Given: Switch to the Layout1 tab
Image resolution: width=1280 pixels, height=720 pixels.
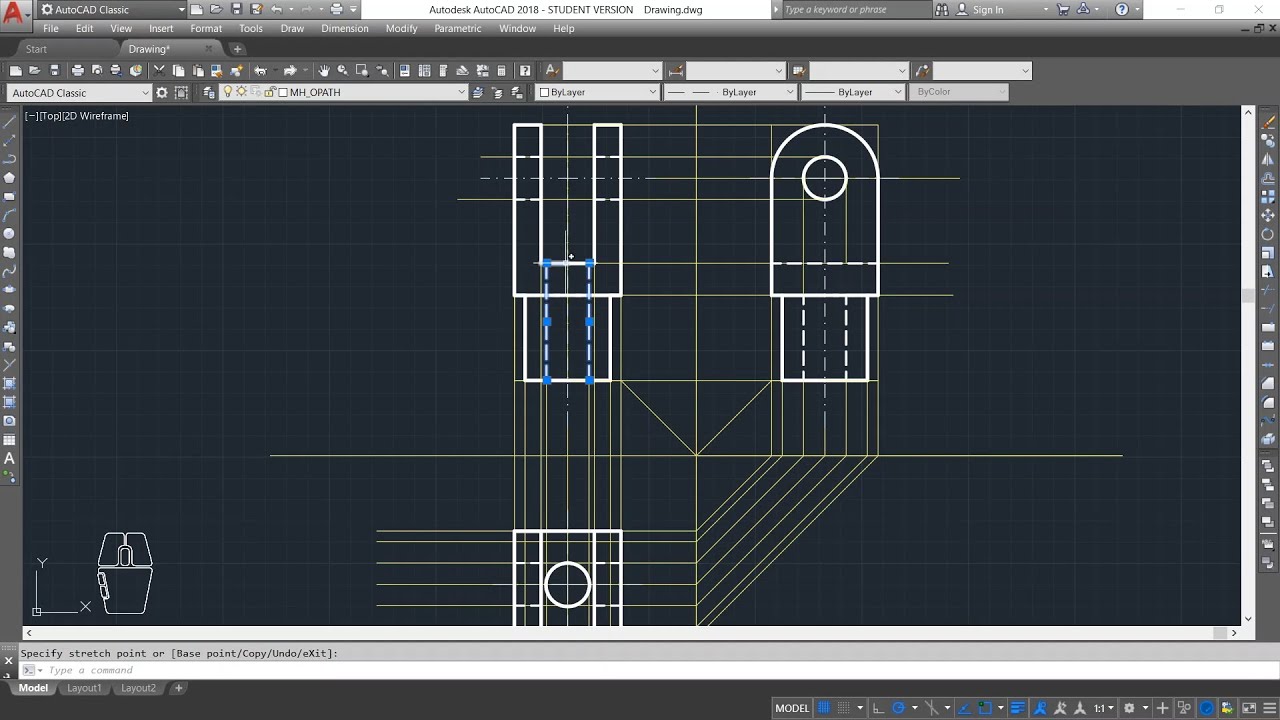Looking at the screenshot, I should (84, 688).
